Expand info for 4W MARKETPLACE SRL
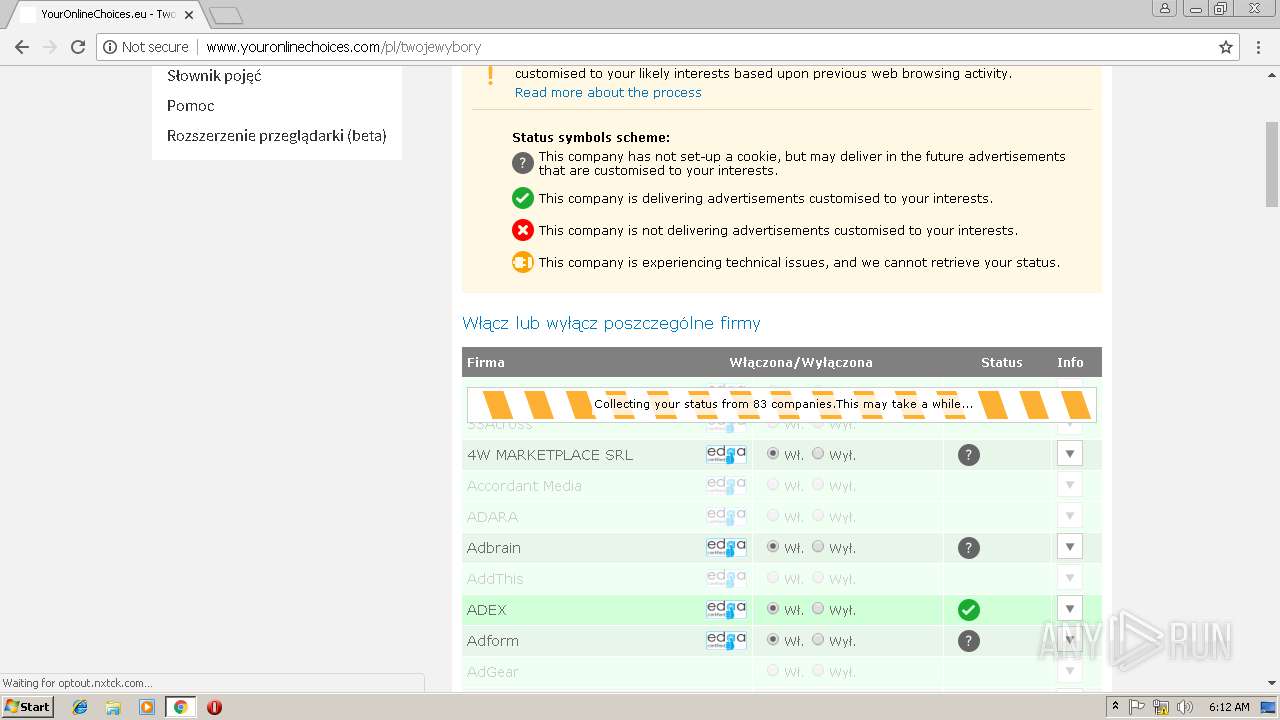 1069,454
